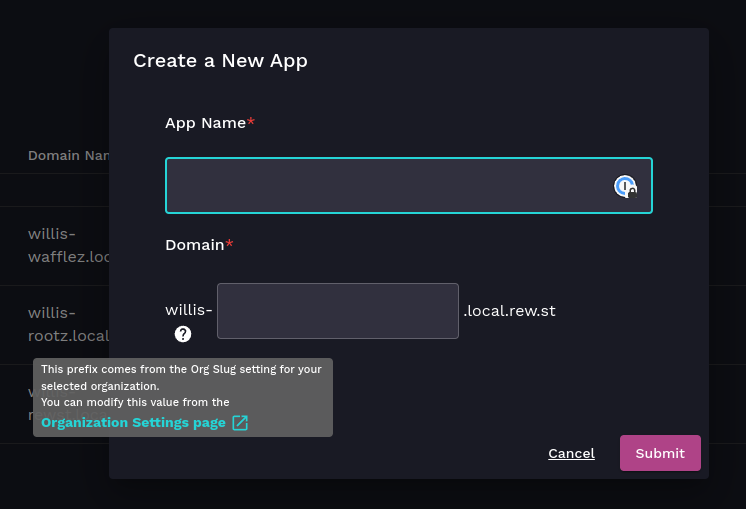This screenshot has width=746, height=509.
Task: Click the willis- domain prefix text
Action: (188, 311)
